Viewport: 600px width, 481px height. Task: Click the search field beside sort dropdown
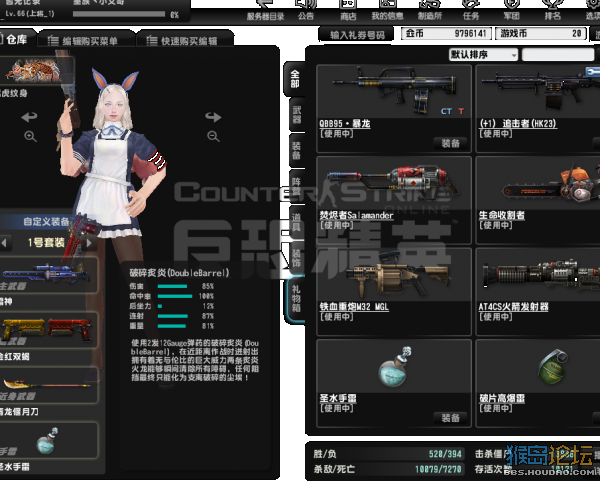coord(558,55)
